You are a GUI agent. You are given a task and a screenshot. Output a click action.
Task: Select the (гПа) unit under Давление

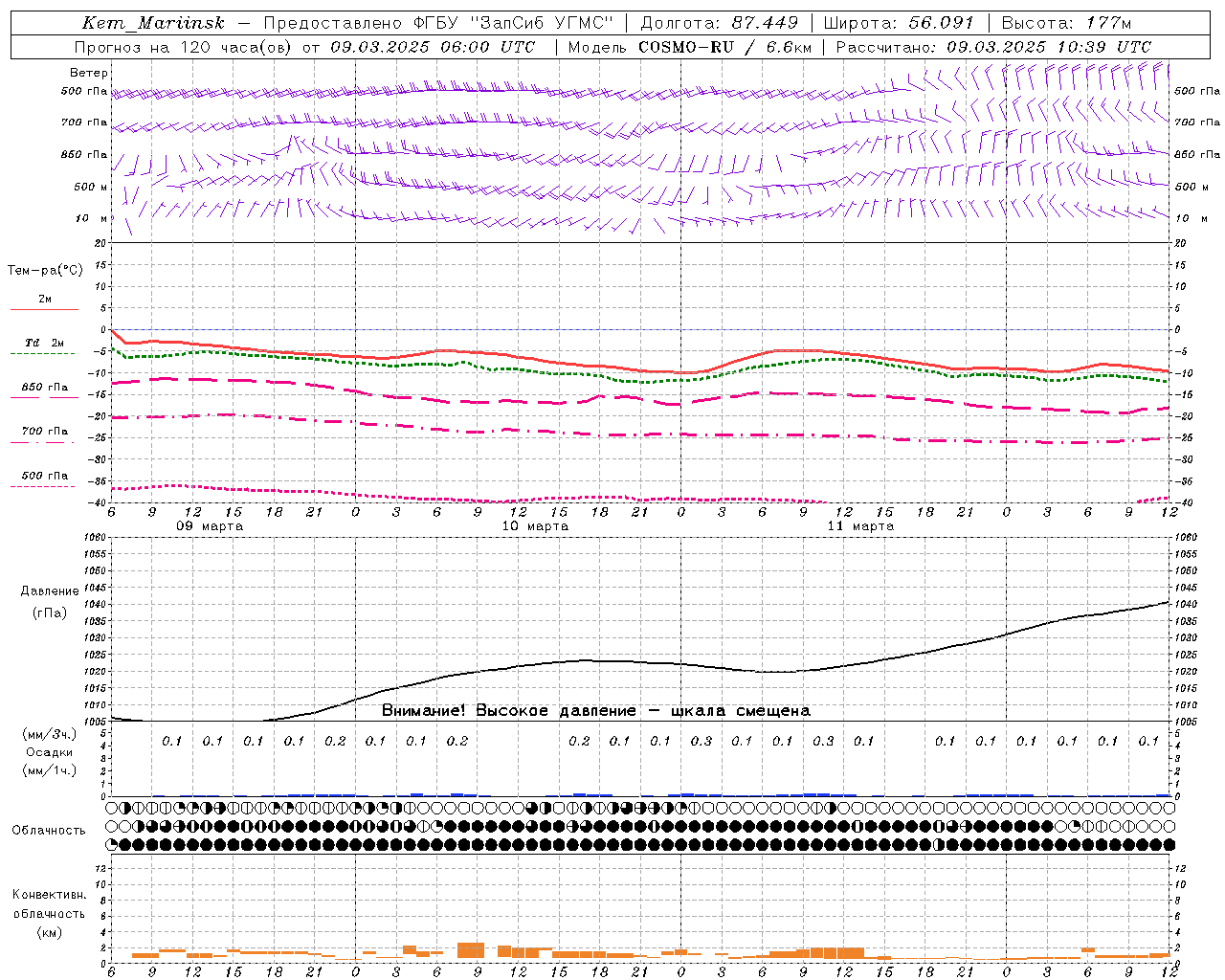50,613
